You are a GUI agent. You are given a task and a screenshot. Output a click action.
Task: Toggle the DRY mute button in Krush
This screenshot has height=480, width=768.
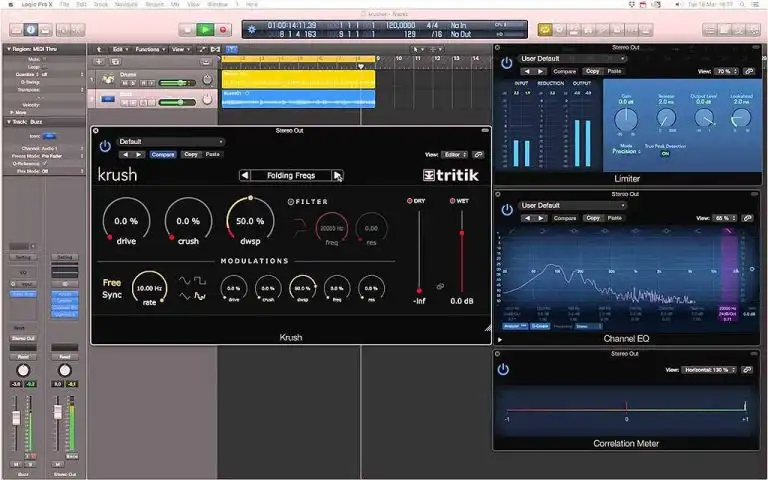409,201
